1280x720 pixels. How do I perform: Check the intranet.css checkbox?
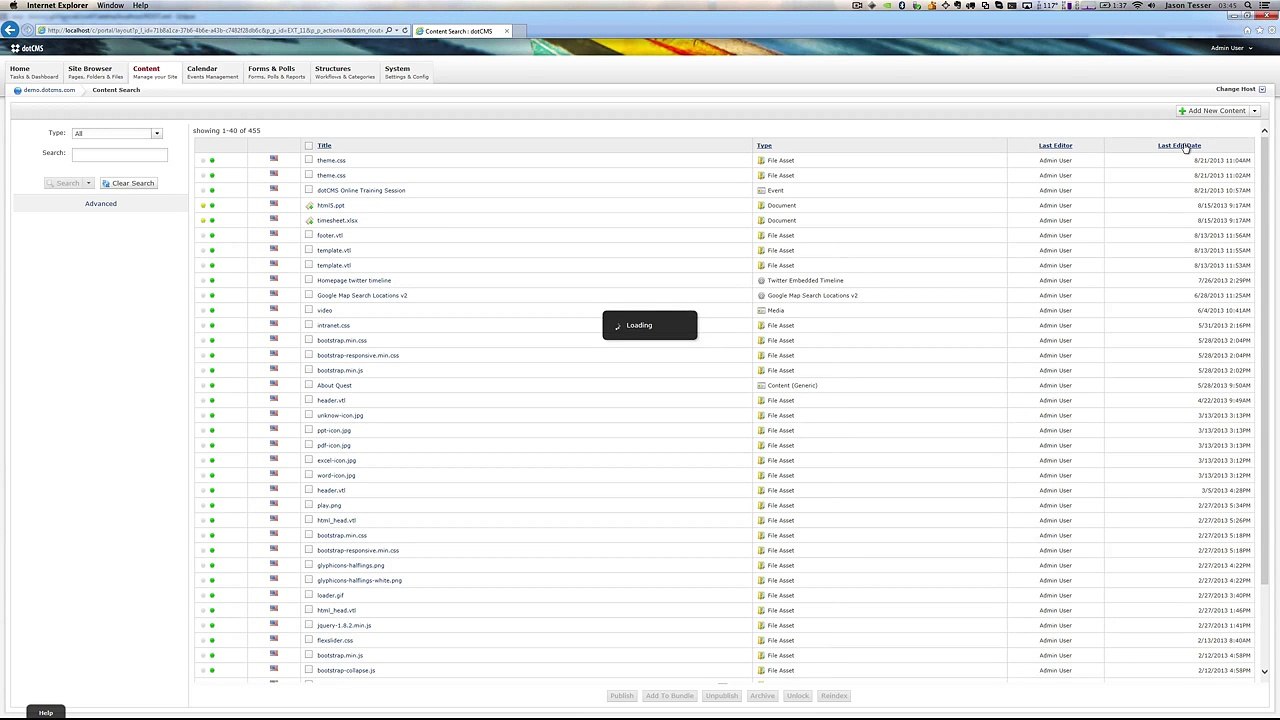pos(309,325)
